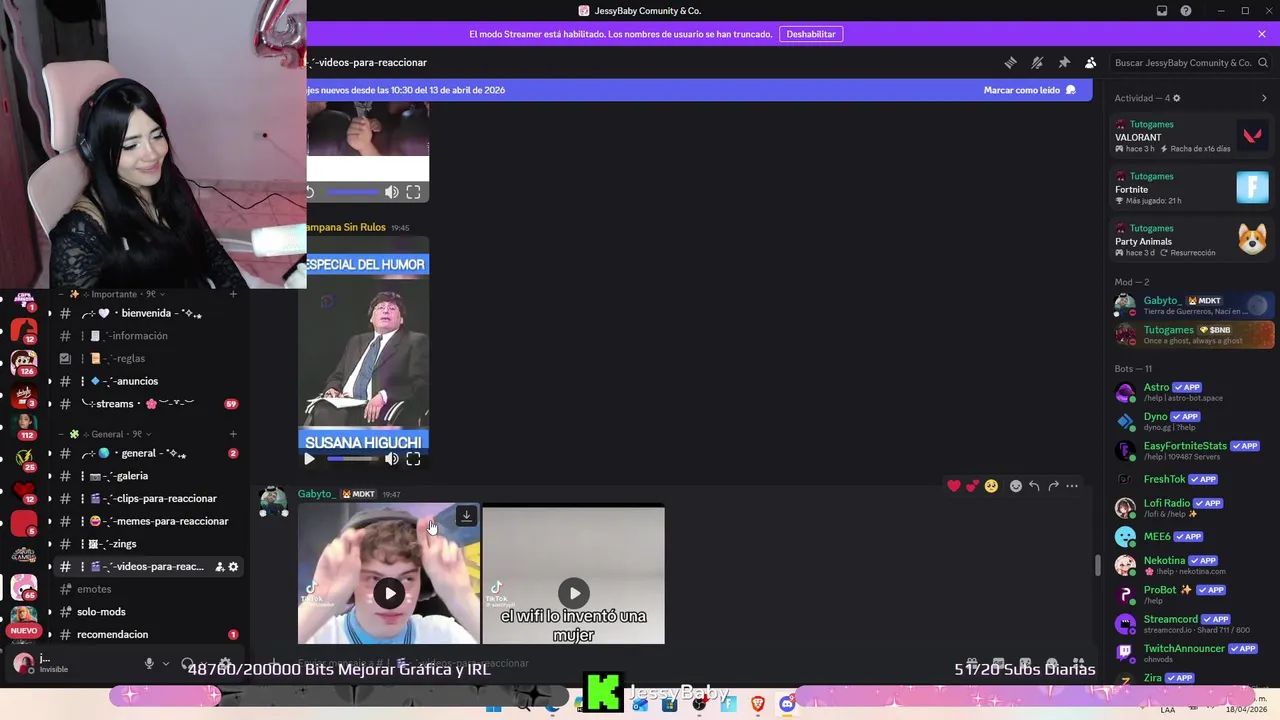Open the Astro bot profile
The height and width of the screenshot is (720, 1280).
click(x=1192, y=392)
